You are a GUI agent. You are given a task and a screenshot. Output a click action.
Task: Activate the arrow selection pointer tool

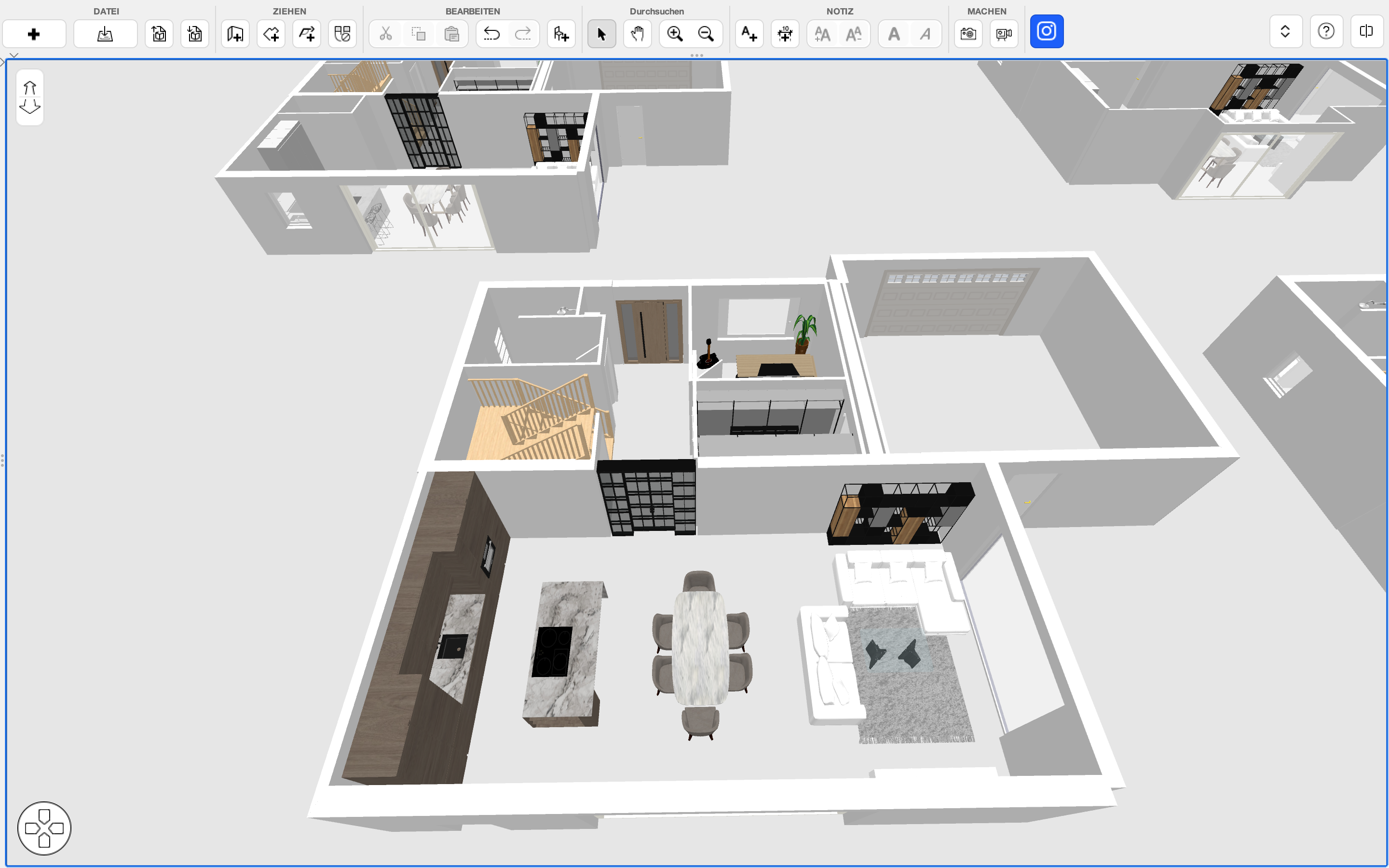tap(601, 34)
